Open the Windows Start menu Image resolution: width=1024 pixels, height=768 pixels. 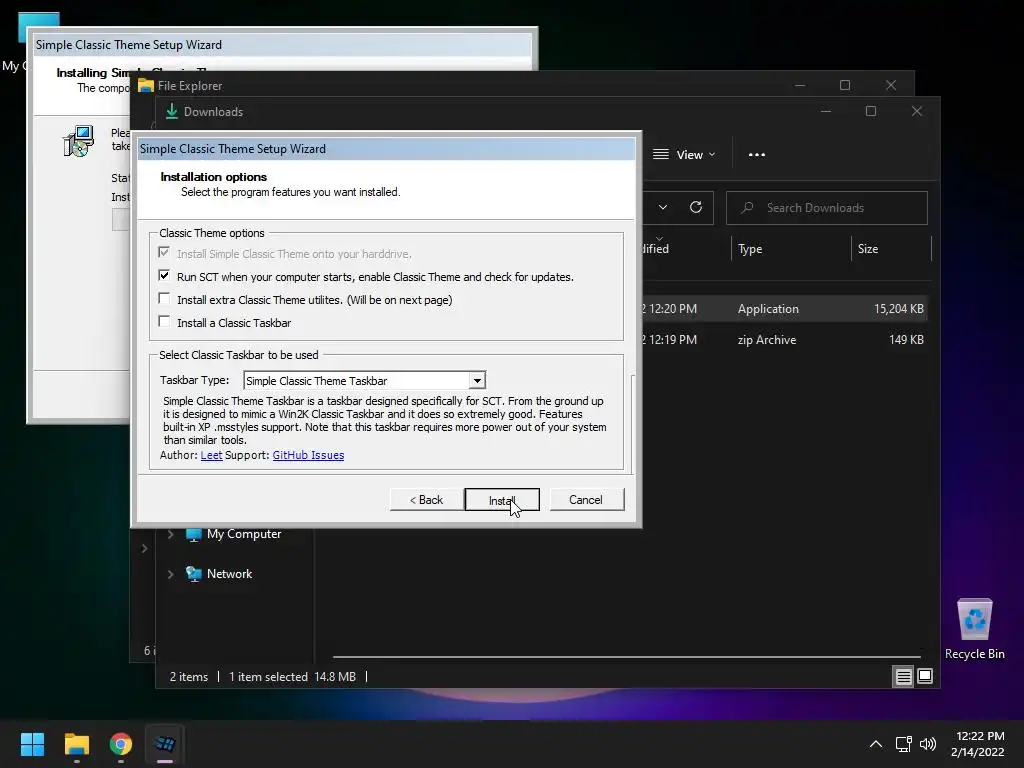coord(32,744)
